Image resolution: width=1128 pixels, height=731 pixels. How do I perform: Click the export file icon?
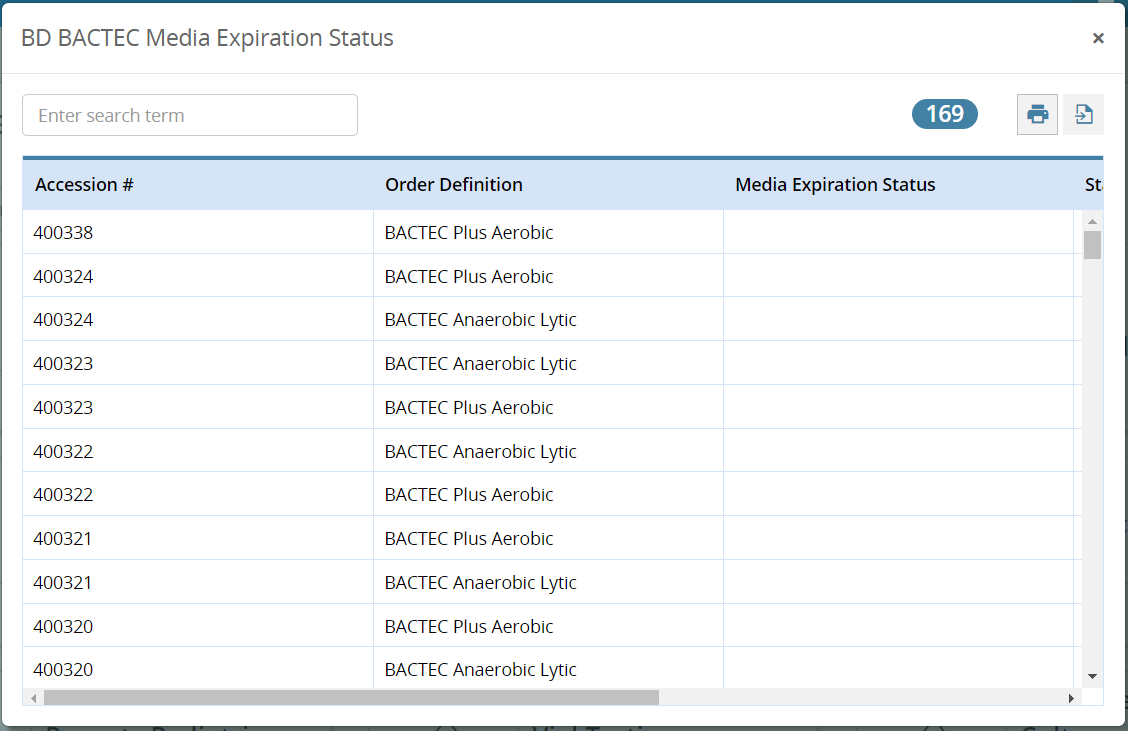pyautogui.click(x=1083, y=114)
